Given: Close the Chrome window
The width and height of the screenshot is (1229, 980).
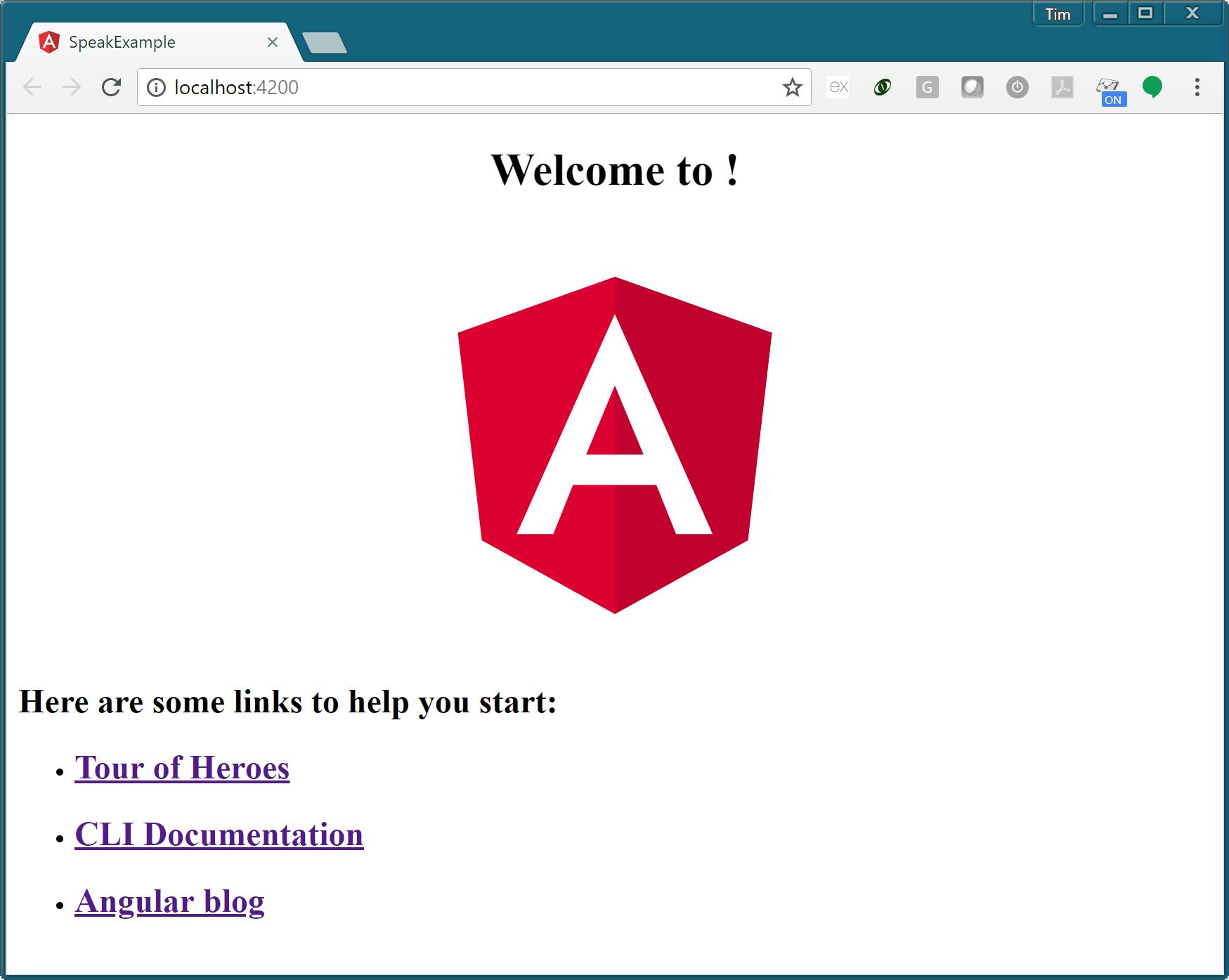Looking at the screenshot, I should 1192,13.
